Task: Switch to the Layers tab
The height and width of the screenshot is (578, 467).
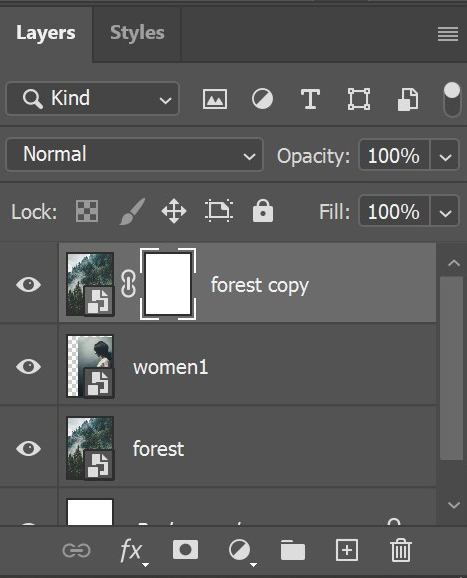Action: click(x=46, y=33)
